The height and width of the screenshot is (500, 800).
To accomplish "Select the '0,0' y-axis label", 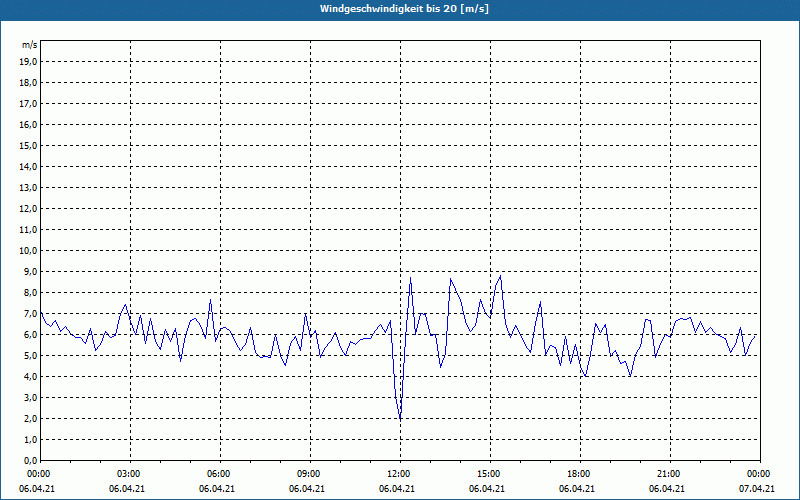I will tap(30, 460).
